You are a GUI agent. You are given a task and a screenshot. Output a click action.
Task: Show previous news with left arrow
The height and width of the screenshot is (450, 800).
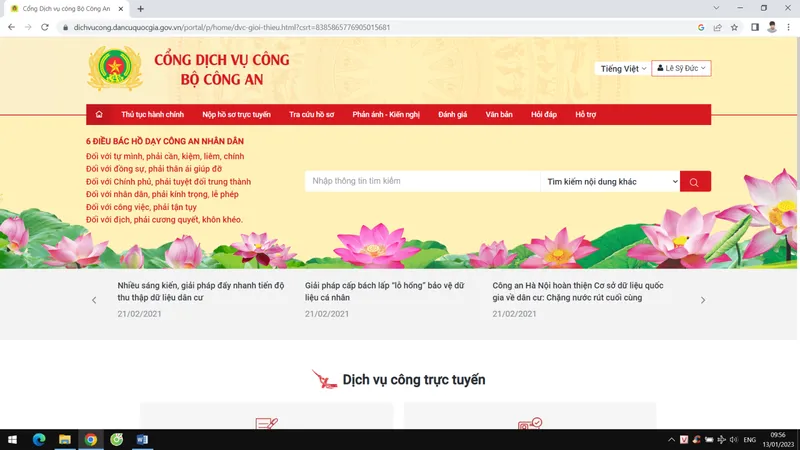[x=94, y=301]
